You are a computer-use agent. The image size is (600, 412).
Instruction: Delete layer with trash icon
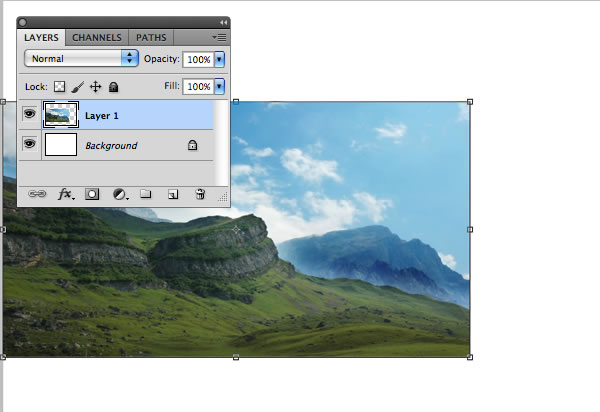[x=200, y=194]
